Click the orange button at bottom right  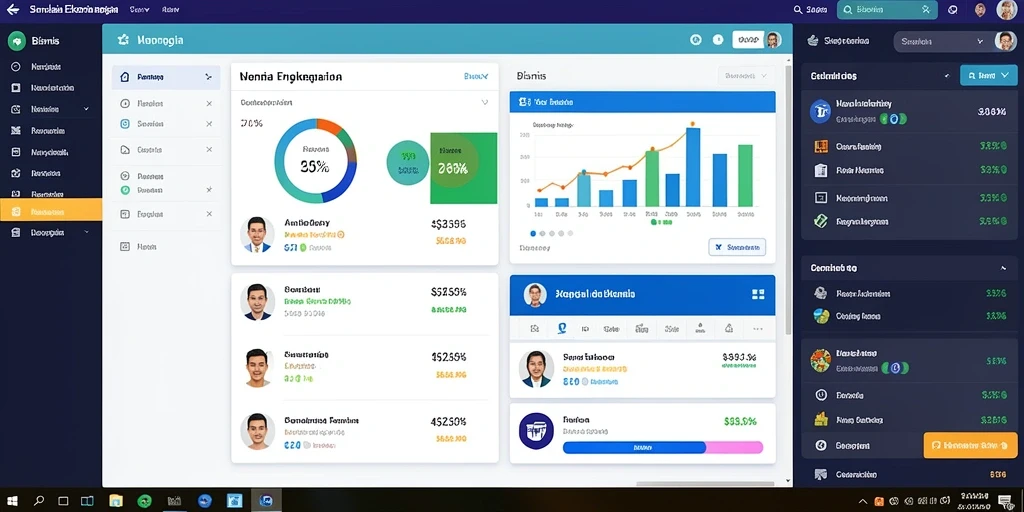970,445
